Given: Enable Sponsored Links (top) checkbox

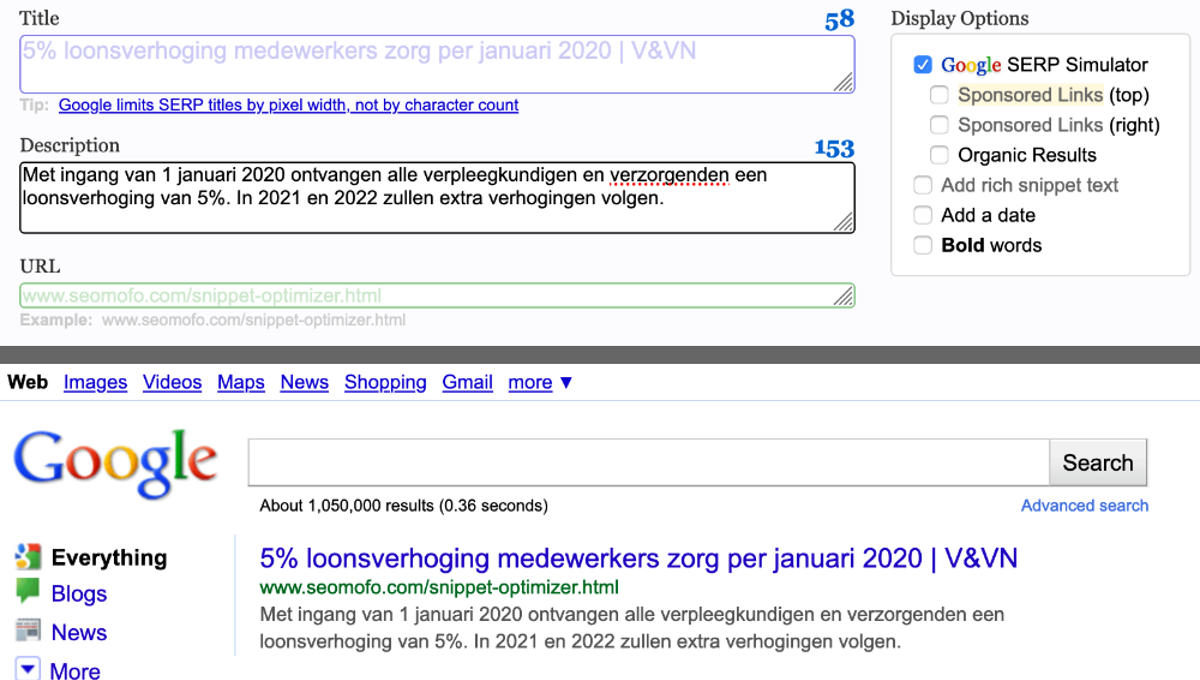Looking at the screenshot, I should coord(939,95).
